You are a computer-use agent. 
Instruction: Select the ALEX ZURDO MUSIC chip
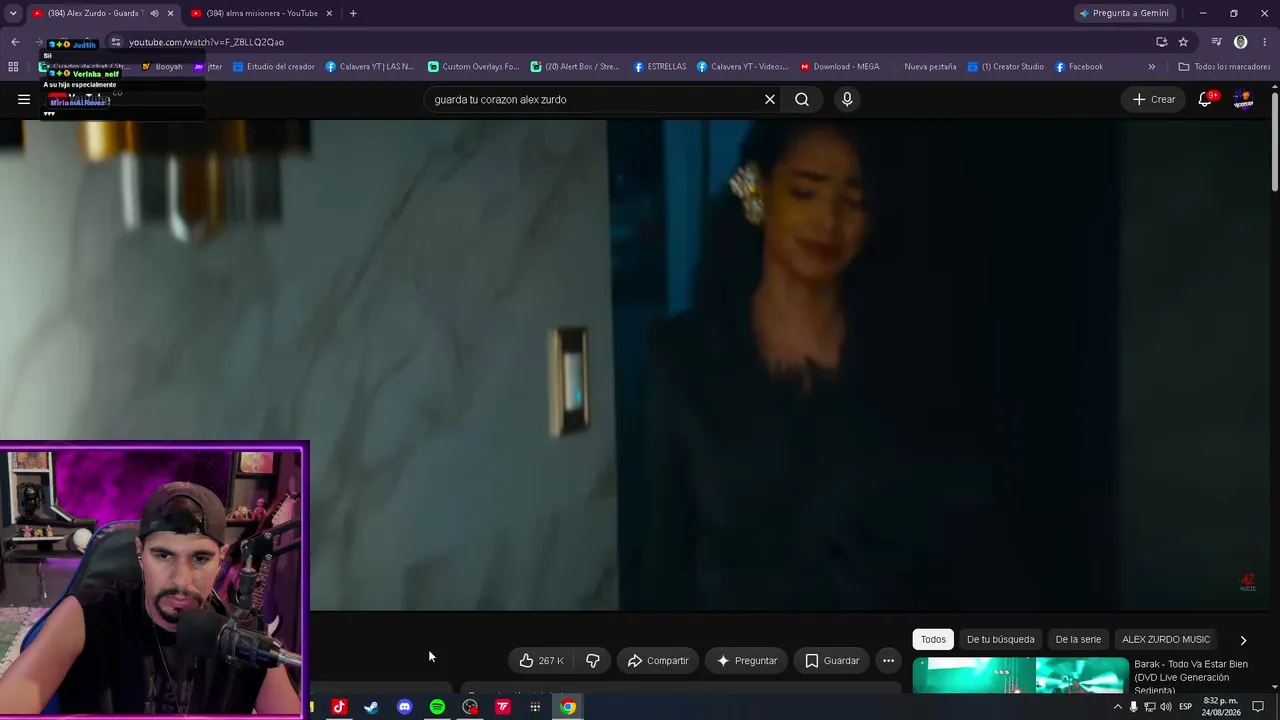pyautogui.click(x=1166, y=639)
